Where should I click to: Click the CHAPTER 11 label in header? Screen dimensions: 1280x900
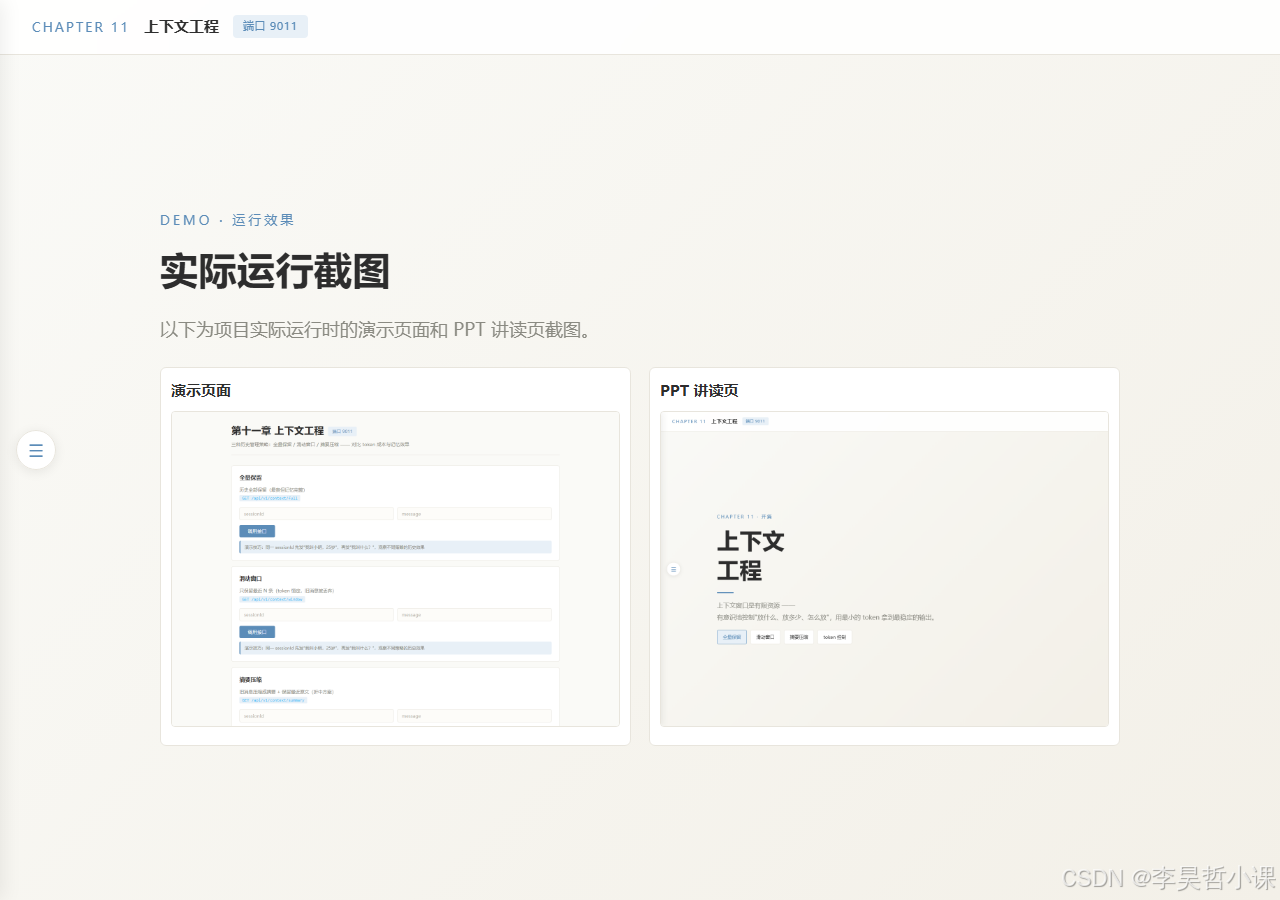tap(80, 27)
